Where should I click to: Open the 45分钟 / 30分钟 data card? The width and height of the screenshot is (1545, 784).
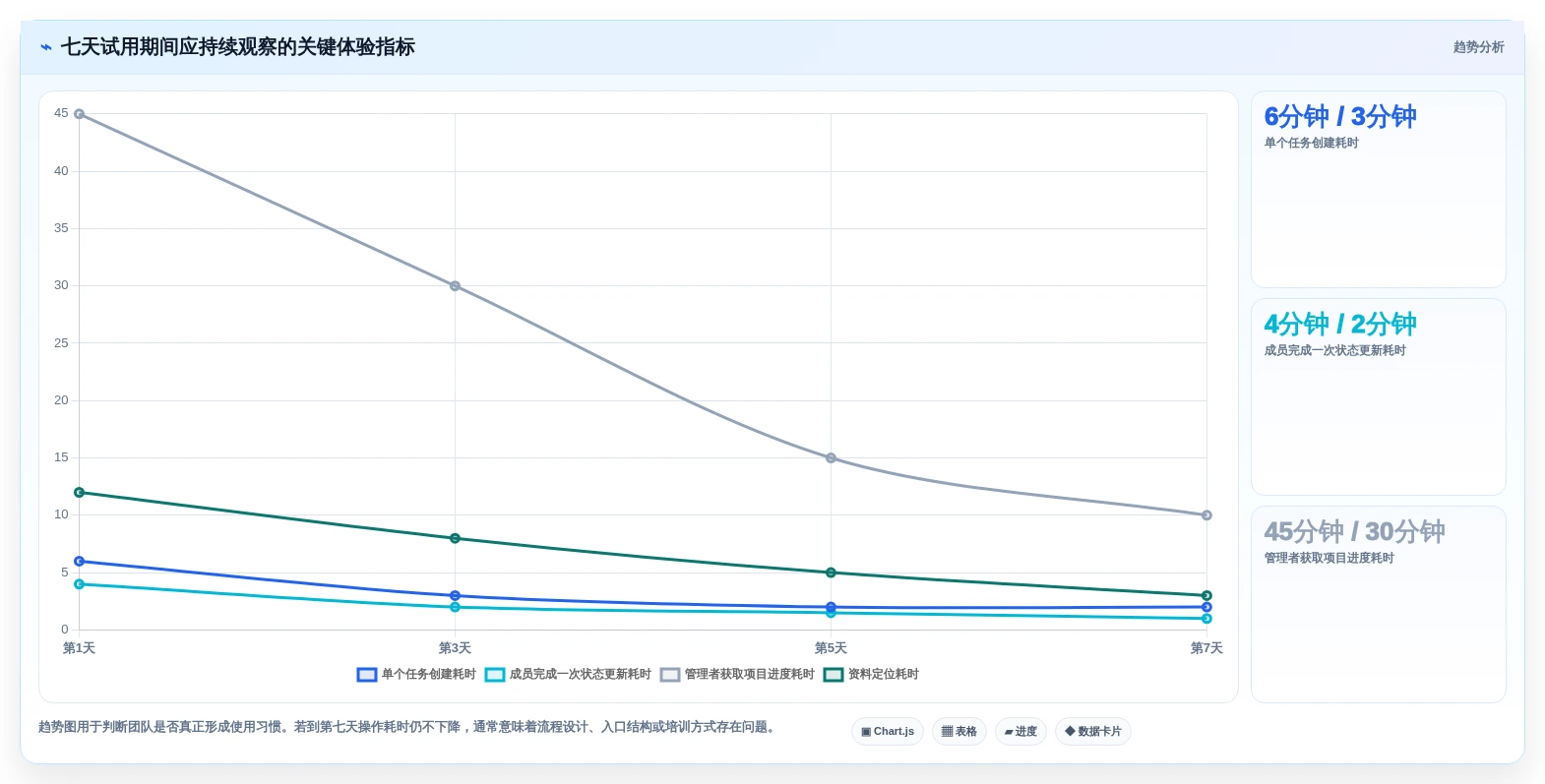[1378, 604]
